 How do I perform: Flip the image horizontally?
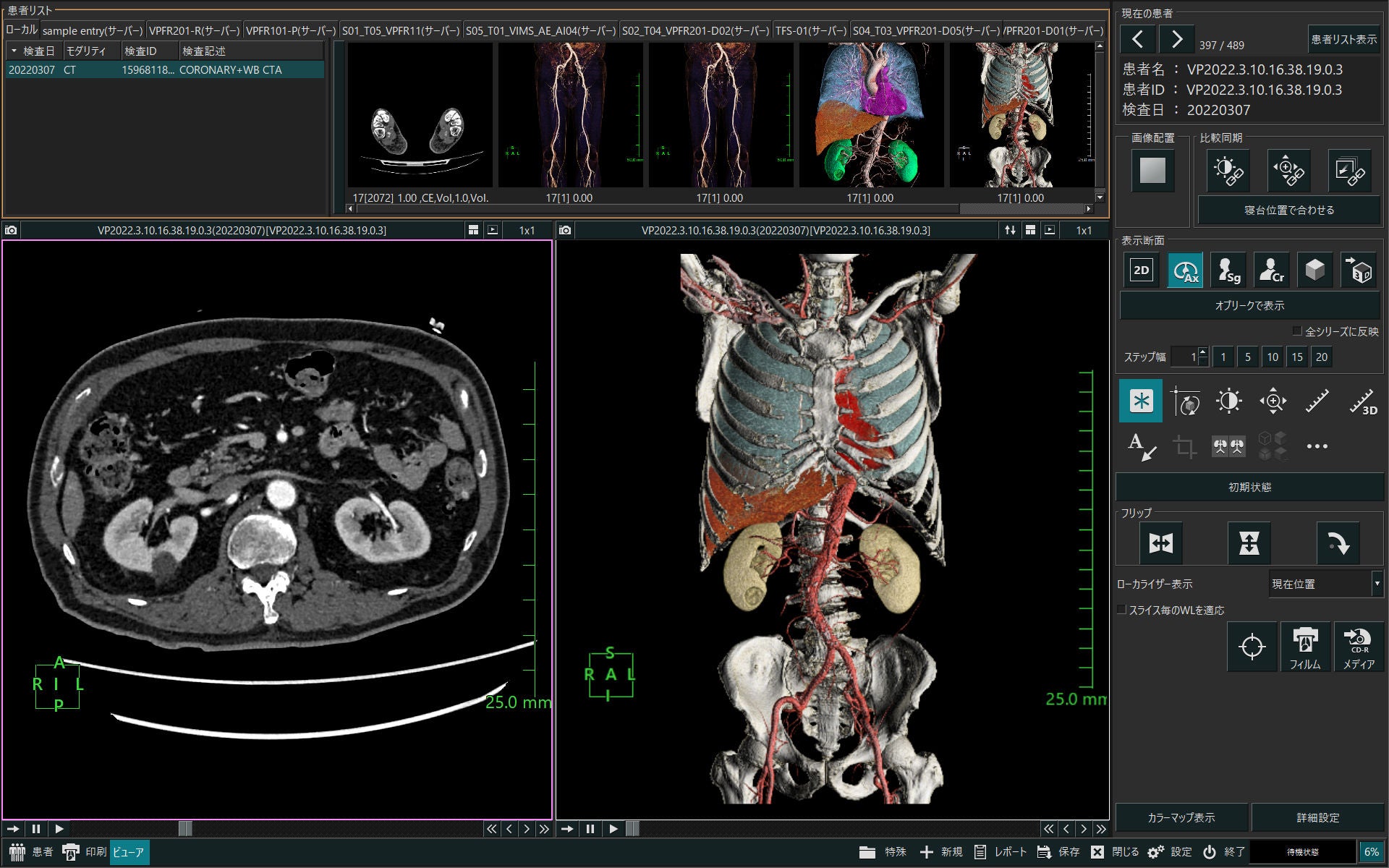click(1161, 543)
